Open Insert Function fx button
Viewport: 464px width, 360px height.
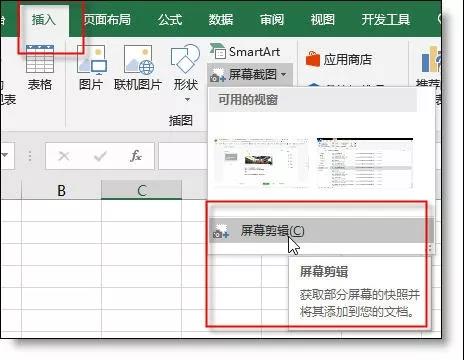[x=136, y=156]
